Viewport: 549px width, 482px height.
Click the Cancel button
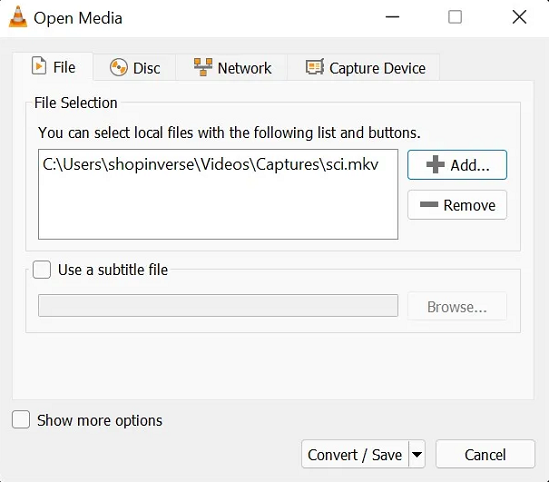point(485,454)
